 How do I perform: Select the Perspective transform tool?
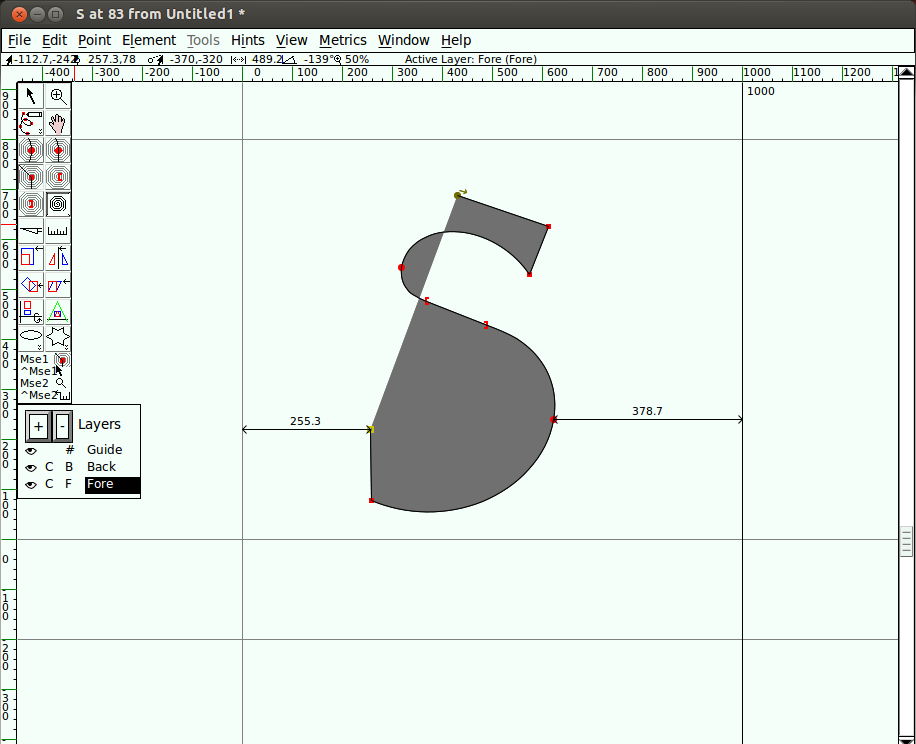click(58, 312)
